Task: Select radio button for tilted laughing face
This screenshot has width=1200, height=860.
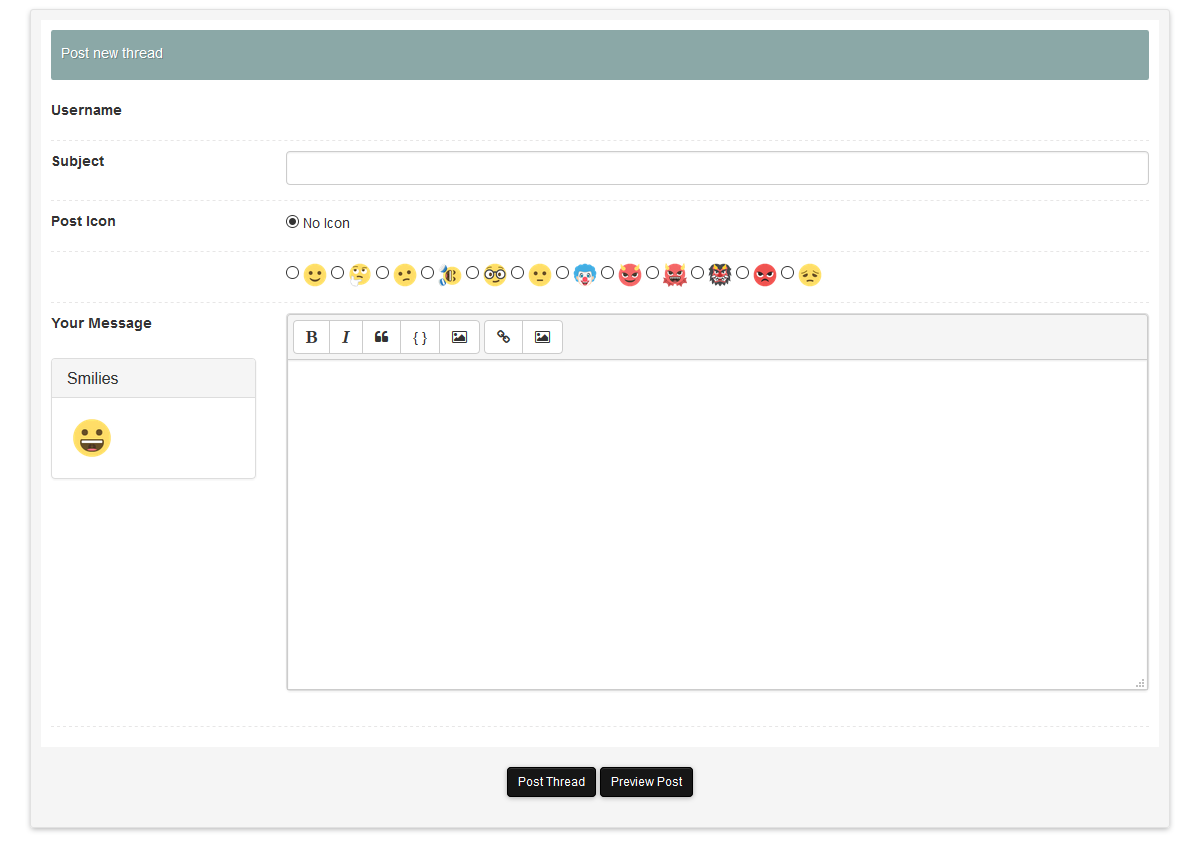Action: click(x=427, y=272)
